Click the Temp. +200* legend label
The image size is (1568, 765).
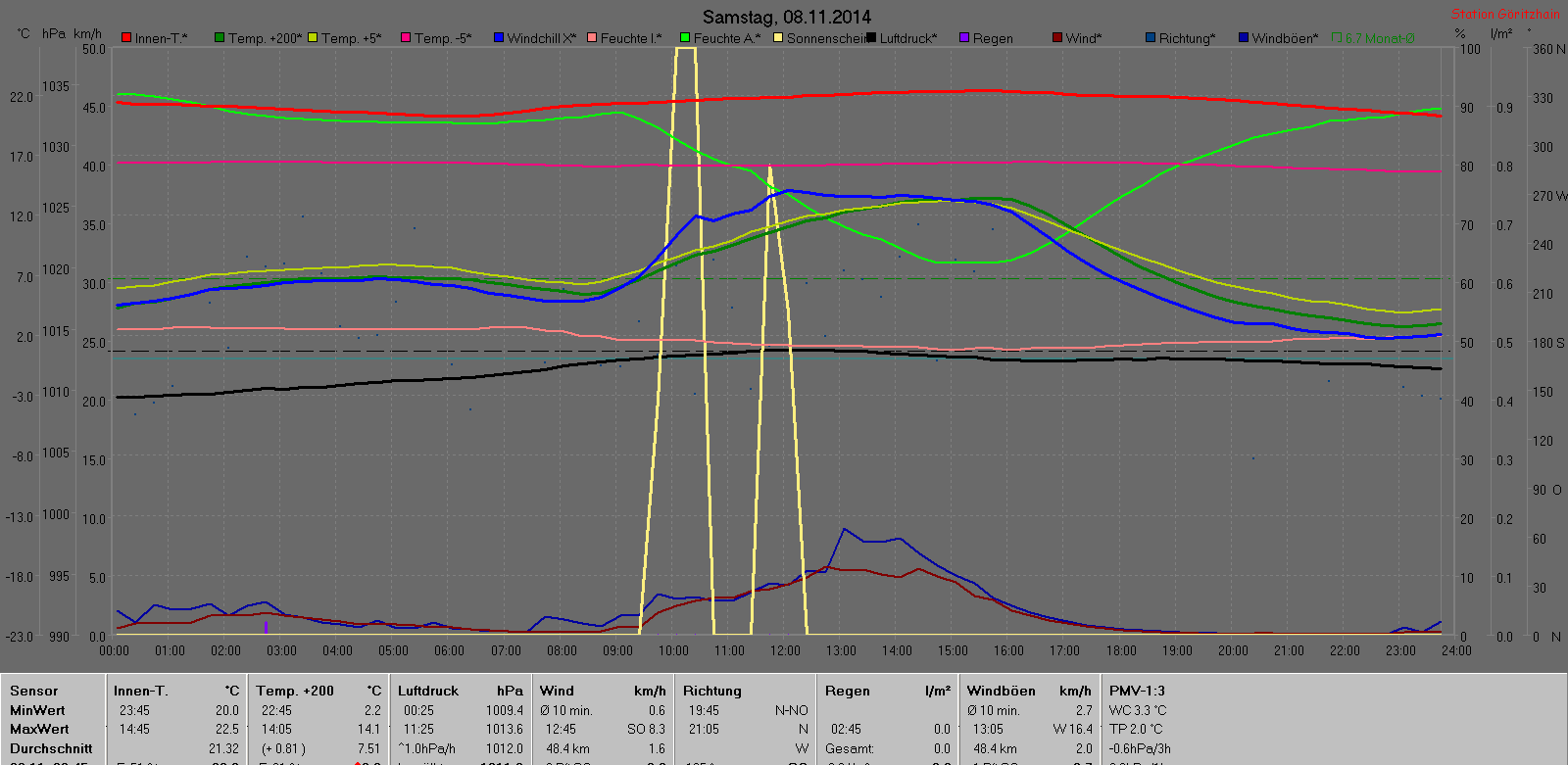coord(266,38)
